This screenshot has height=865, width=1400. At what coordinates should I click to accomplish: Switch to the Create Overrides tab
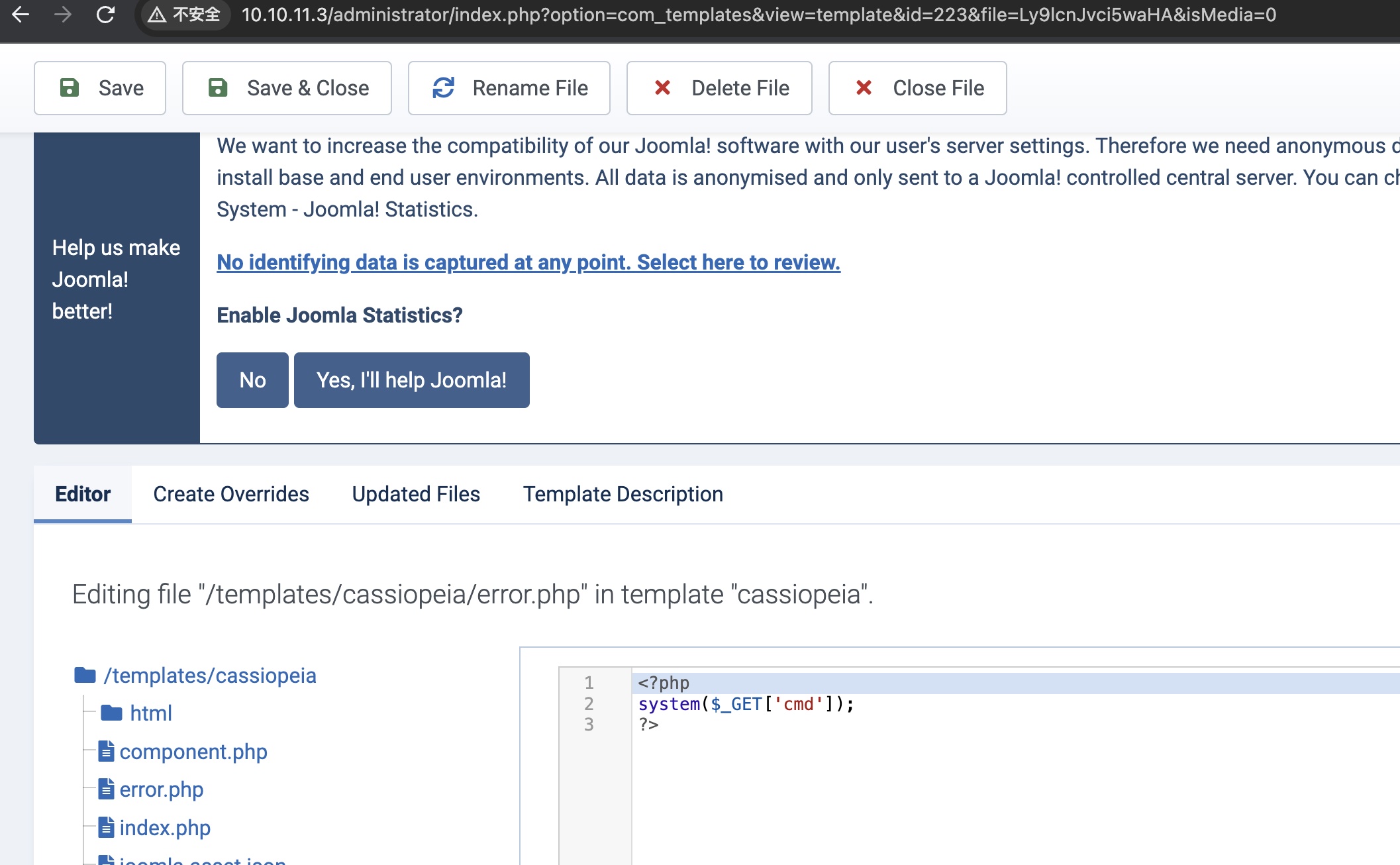click(230, 494)
